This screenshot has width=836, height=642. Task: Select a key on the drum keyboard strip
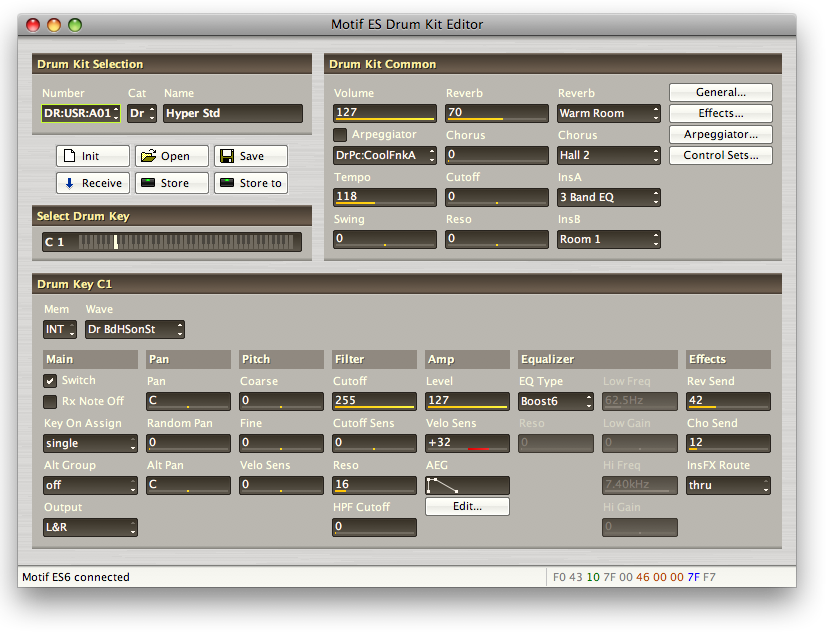188,242
